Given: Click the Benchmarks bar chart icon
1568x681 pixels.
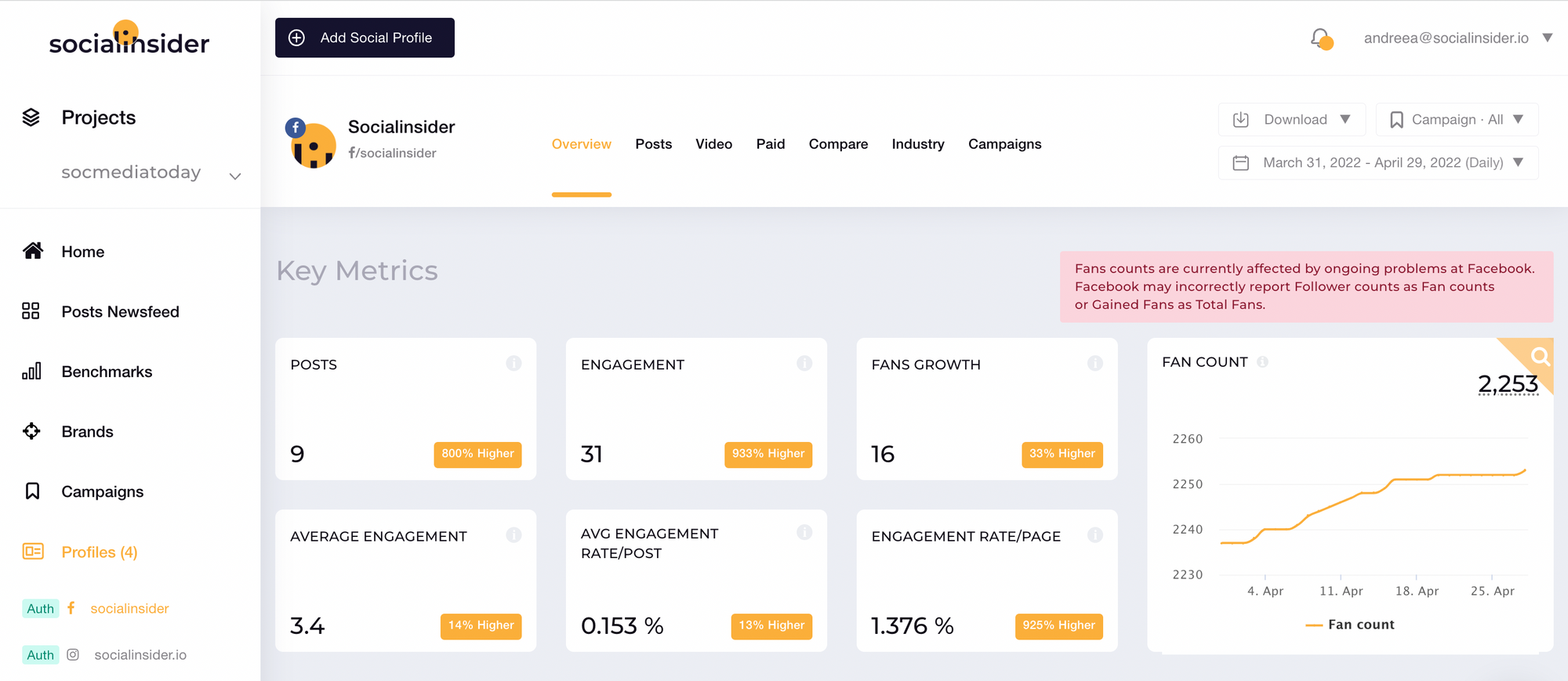Looking at the screenshot, I should pos(31,371).
